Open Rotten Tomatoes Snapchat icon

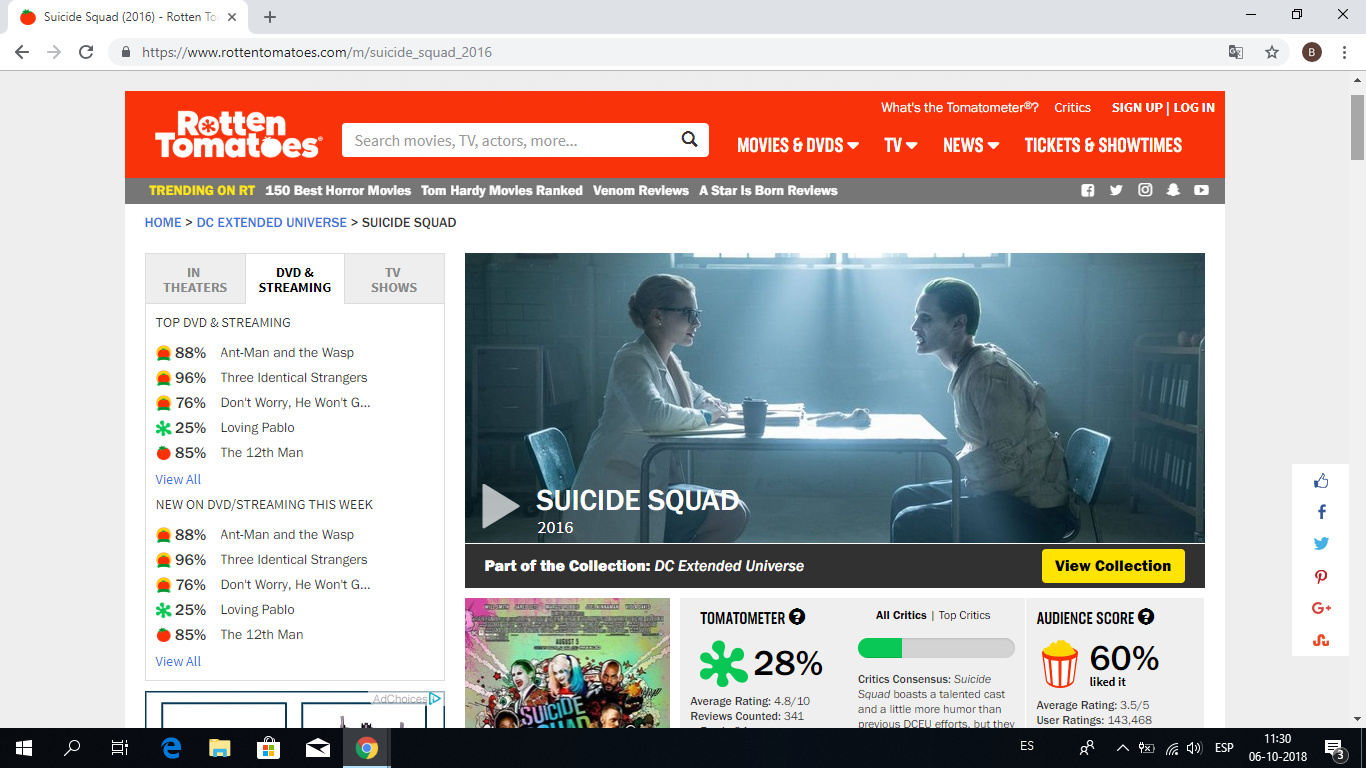point(1173,190)
